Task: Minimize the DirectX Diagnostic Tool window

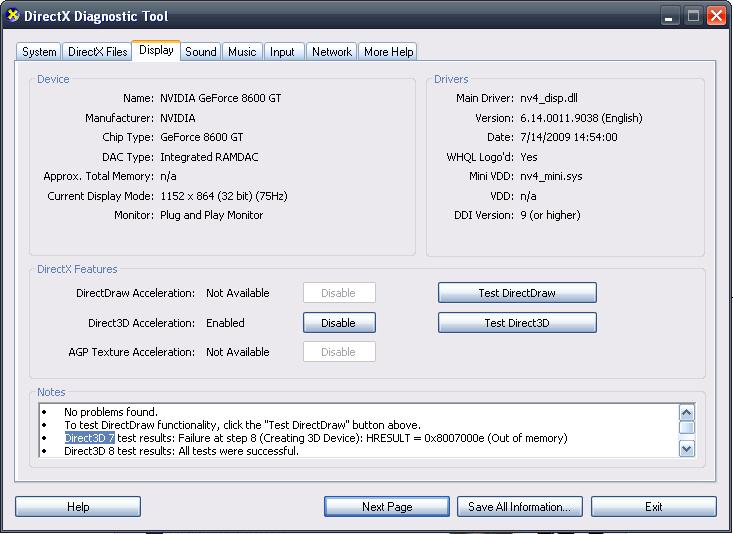Action: tap(669, 16)
